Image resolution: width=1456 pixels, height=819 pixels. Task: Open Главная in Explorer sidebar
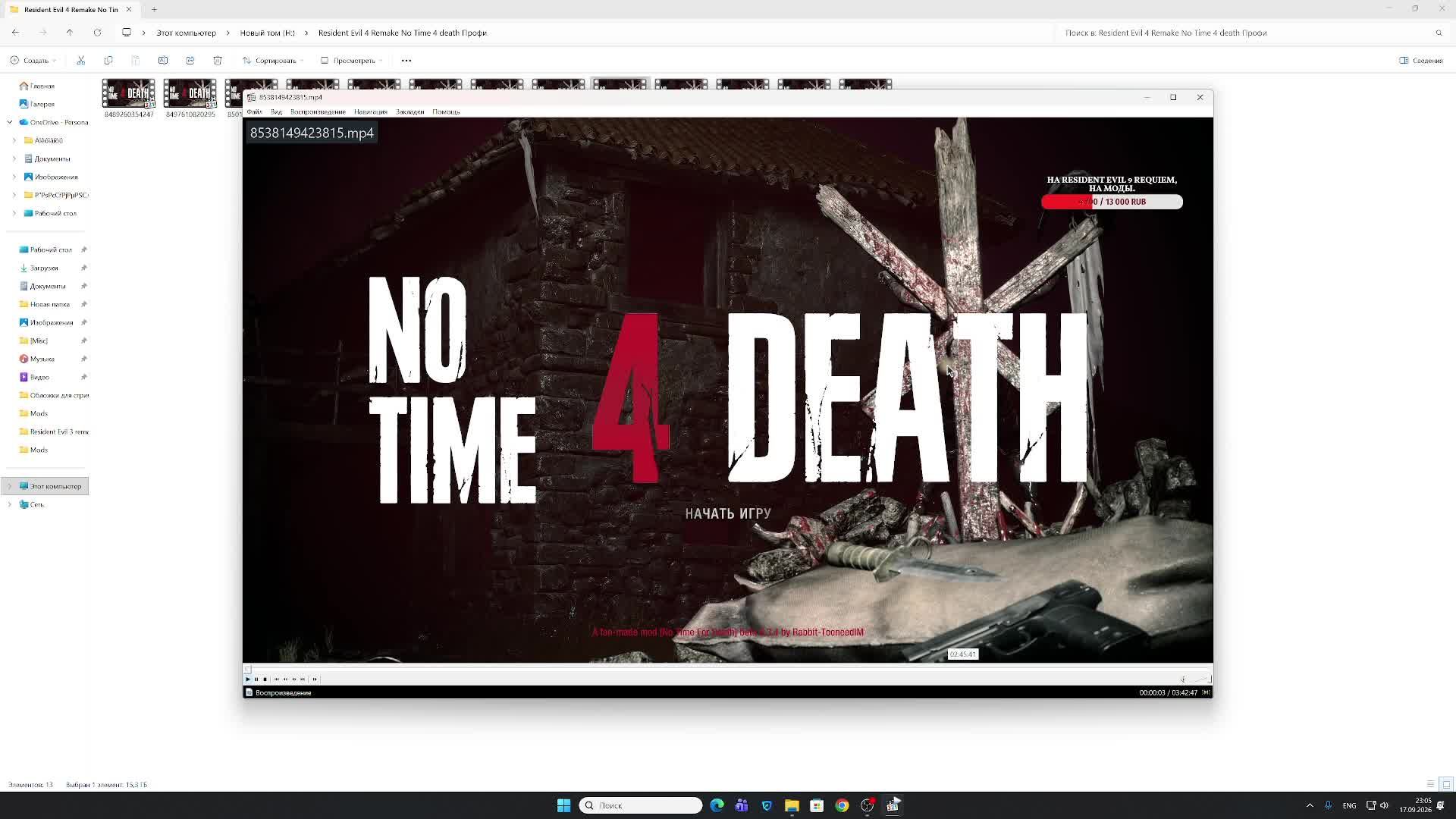(x=36, y=86)
